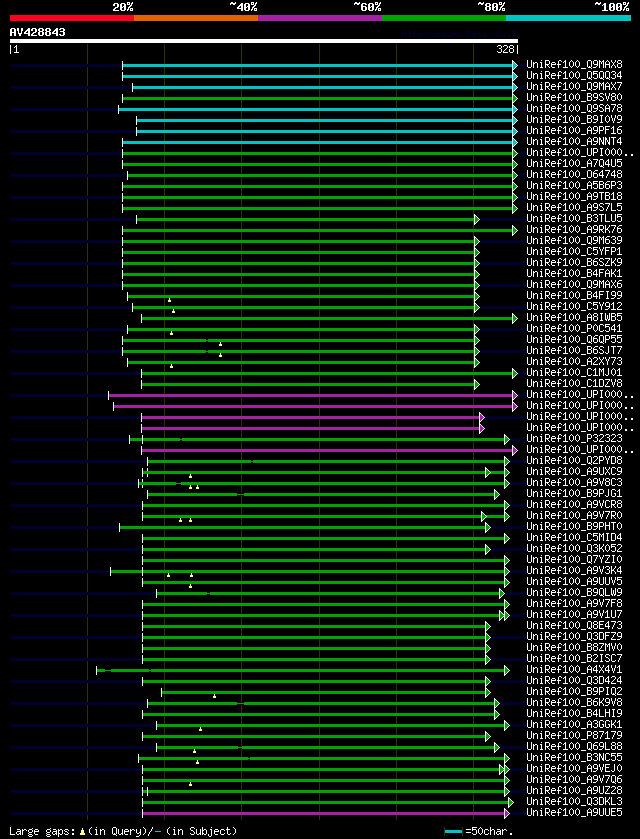Viewport: 640px width, 839px height.
Task: Select the UniRef100_A4X4V1 label
Action: tap(574, 669)
